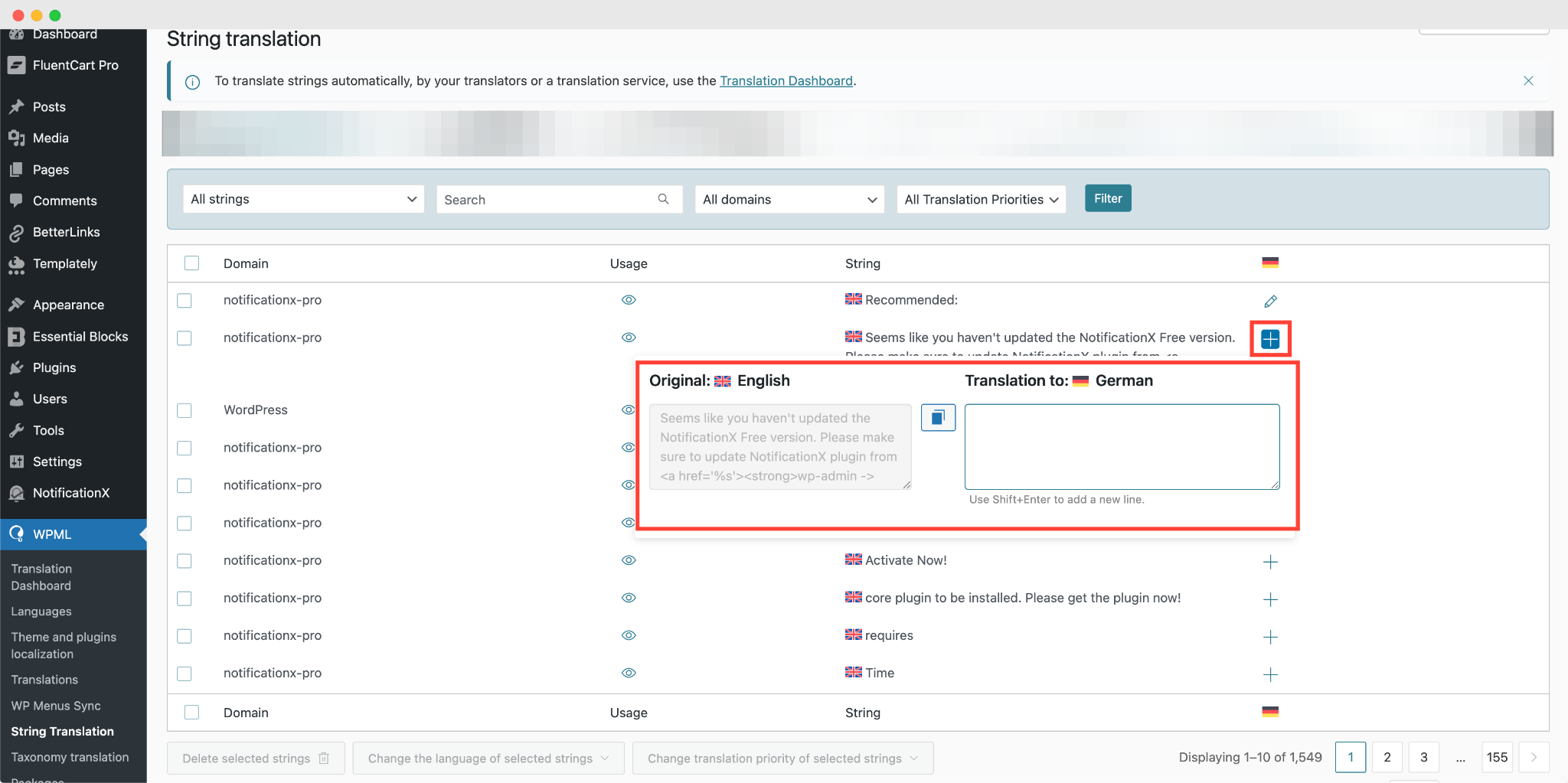Image resolution: width=1568 pixels, height=783 pixels.
Task: Click the usage eye icon for Activate Now! row
Action: click(629, 560)
